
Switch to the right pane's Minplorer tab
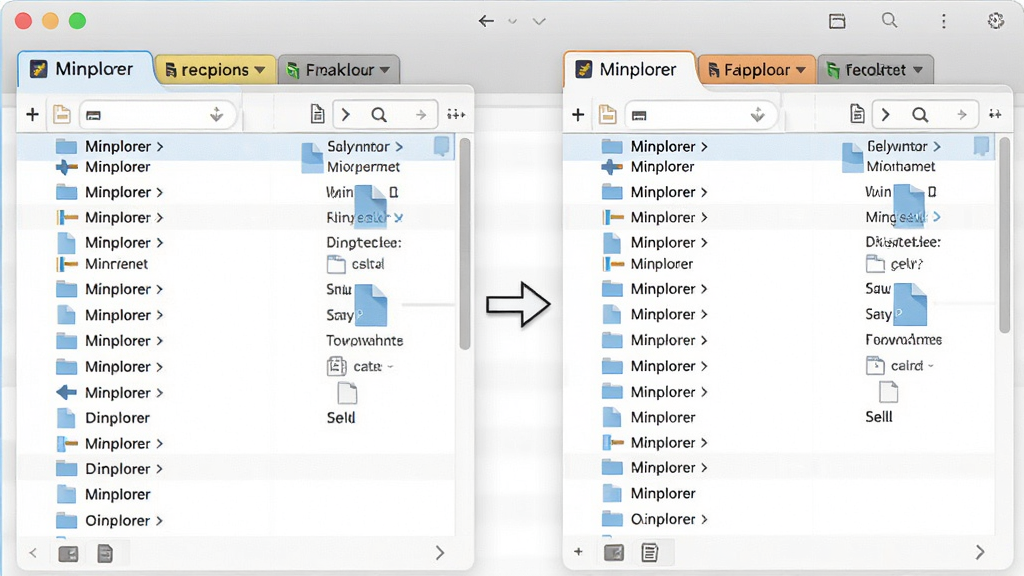click(x=630, y=69)
